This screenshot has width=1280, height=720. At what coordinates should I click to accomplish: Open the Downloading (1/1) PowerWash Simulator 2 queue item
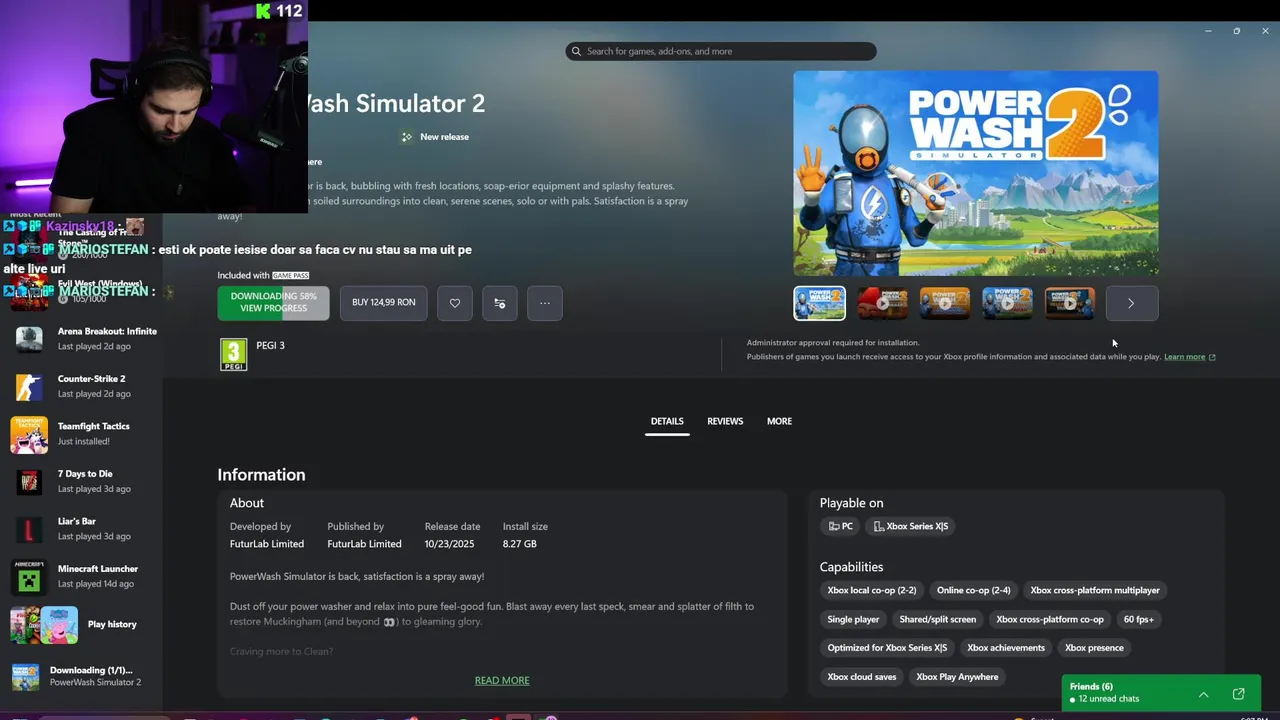click(81, 676)
